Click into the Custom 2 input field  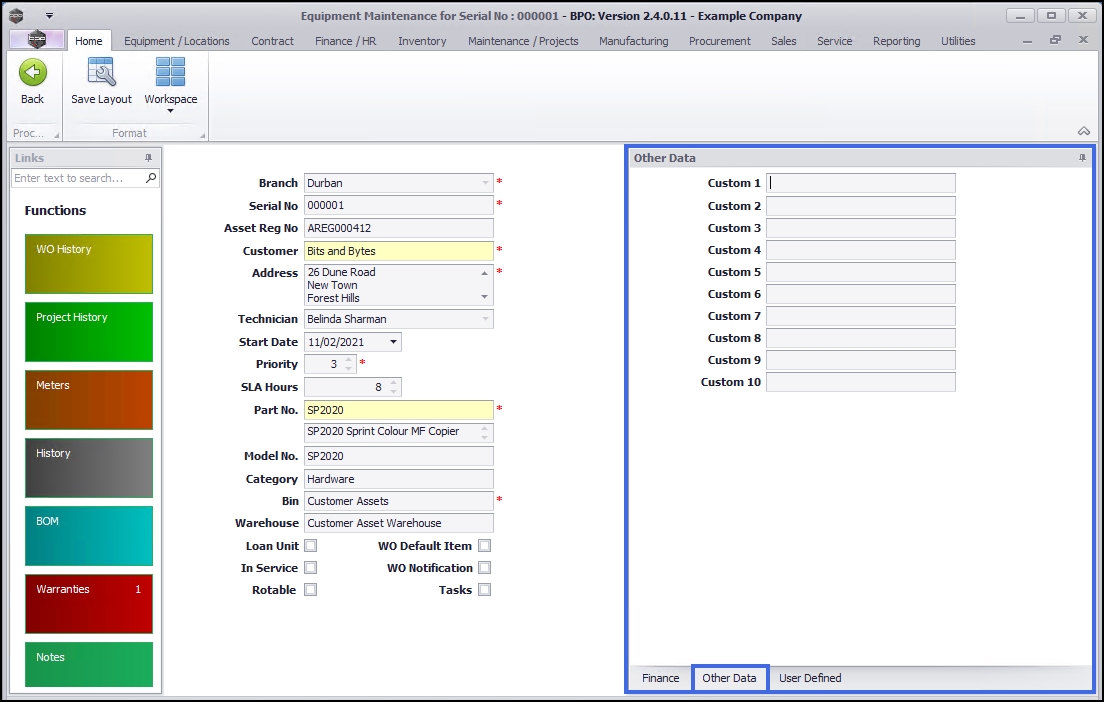[860, 206]
